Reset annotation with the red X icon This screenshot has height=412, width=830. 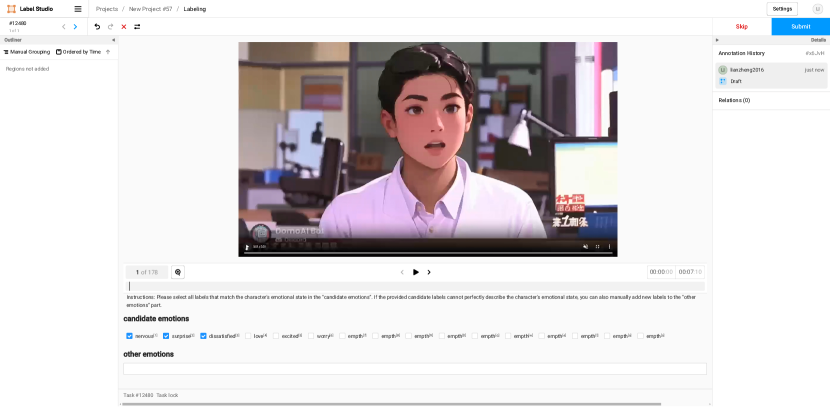[124, 26]
